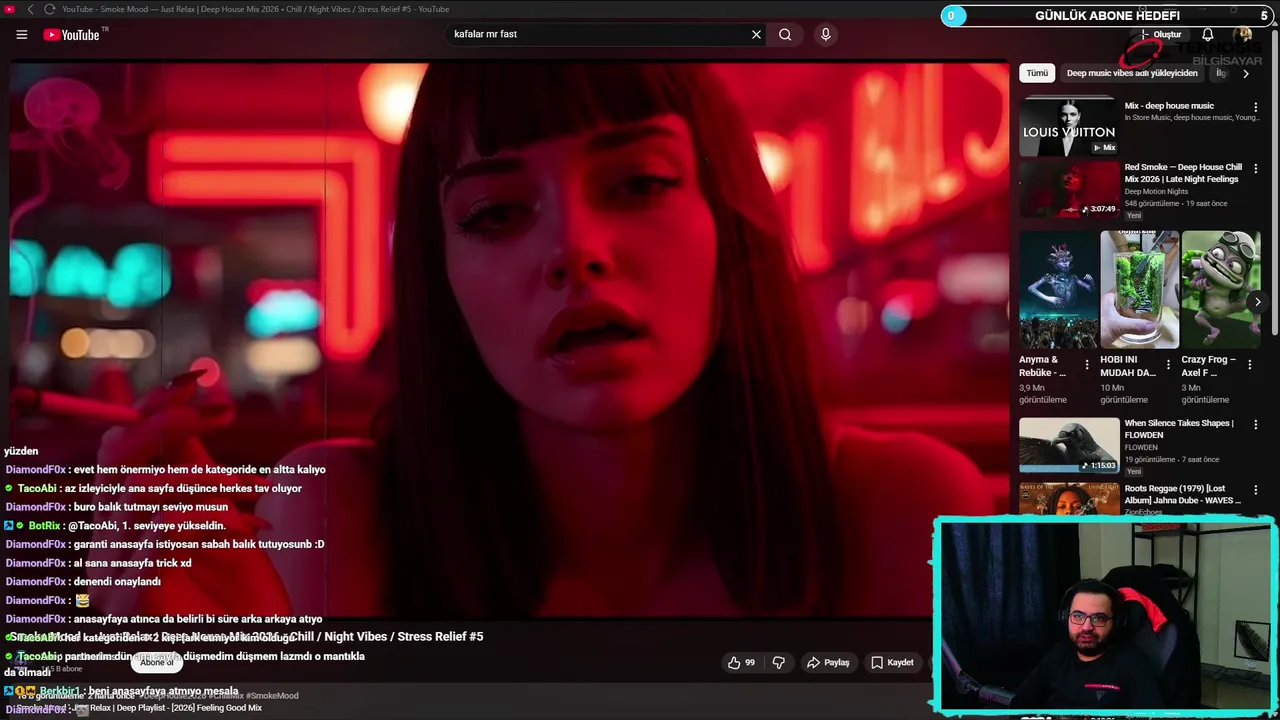Open the YouTube hamburger guide menu

coord(21,34)
